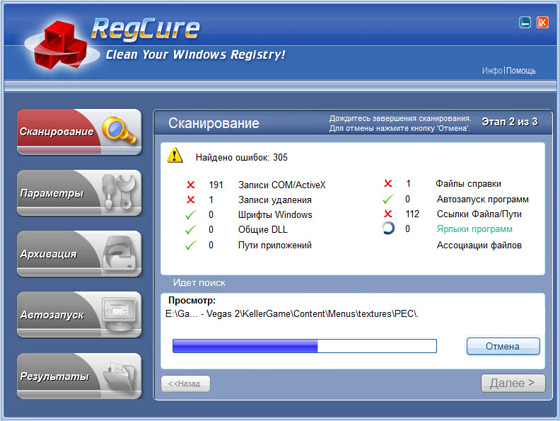Click the <<Назад button
Screen dimensions: 560x421
[x=185, y=384]
